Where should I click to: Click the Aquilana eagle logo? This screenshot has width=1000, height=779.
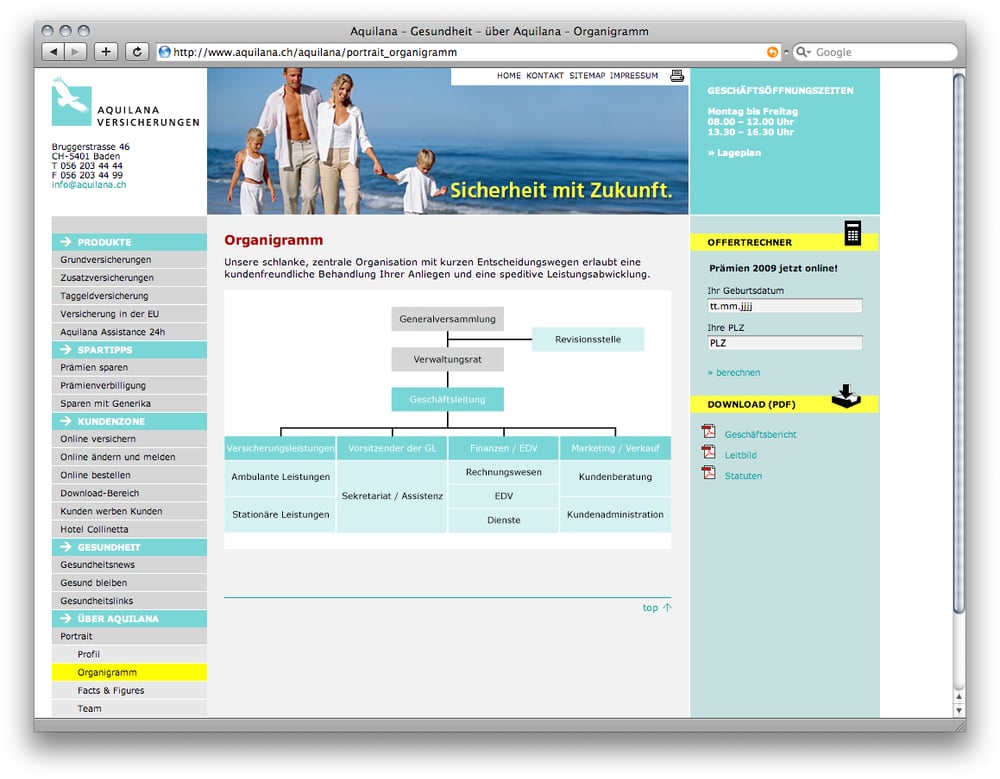pos(71,101)
